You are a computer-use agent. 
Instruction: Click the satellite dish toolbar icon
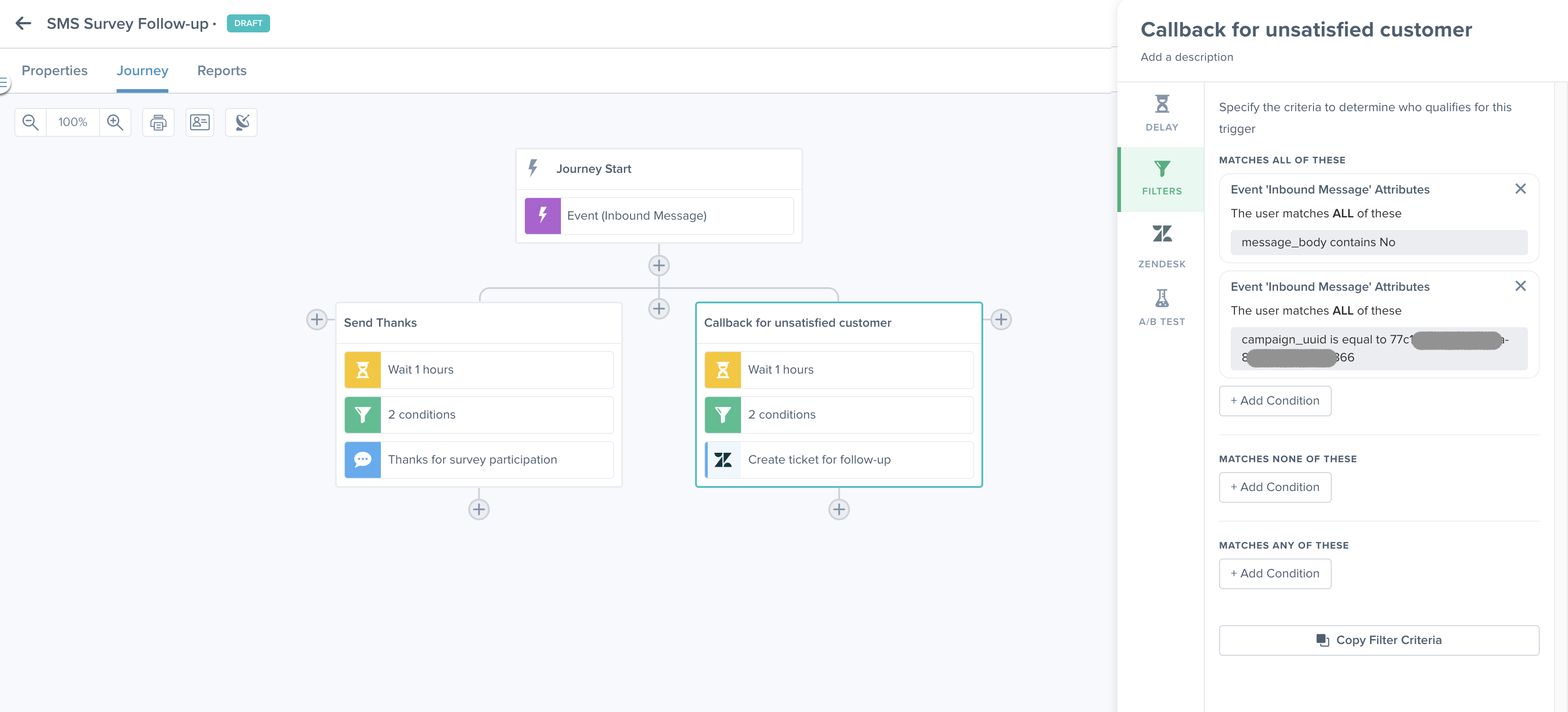click(x=242, y=122)
